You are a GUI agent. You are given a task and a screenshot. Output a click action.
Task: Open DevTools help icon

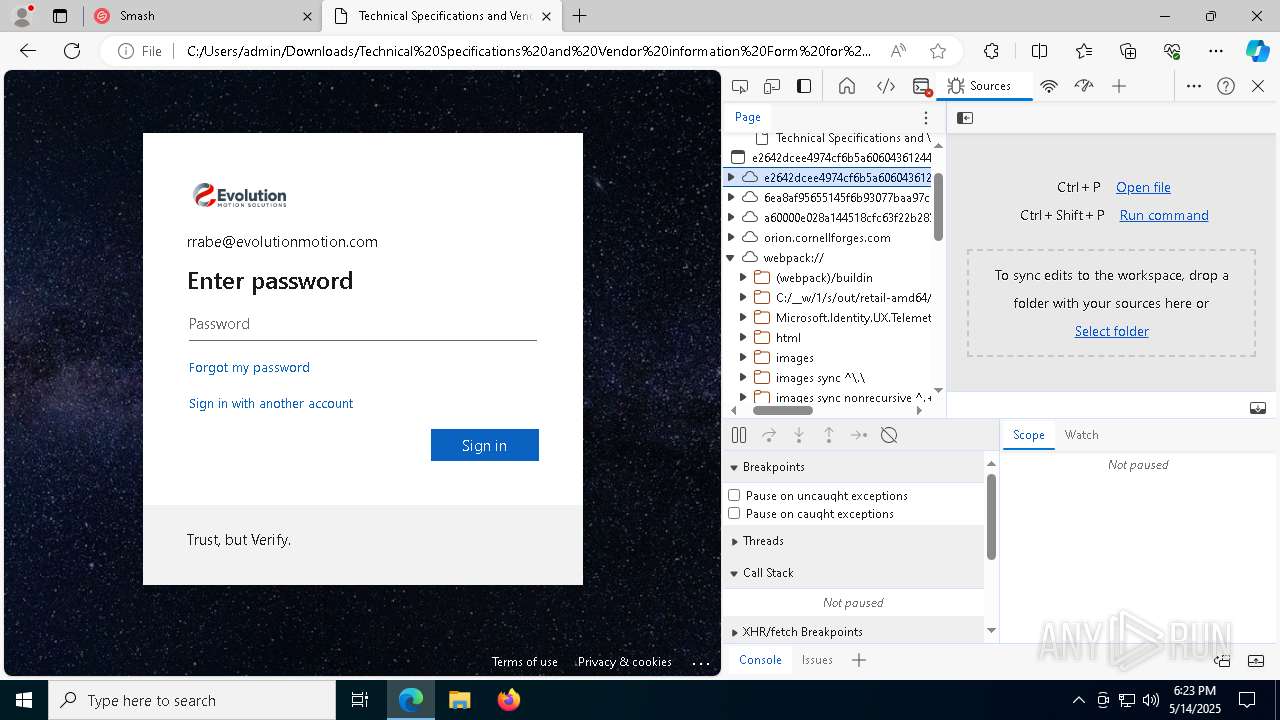coord(1226,86)
